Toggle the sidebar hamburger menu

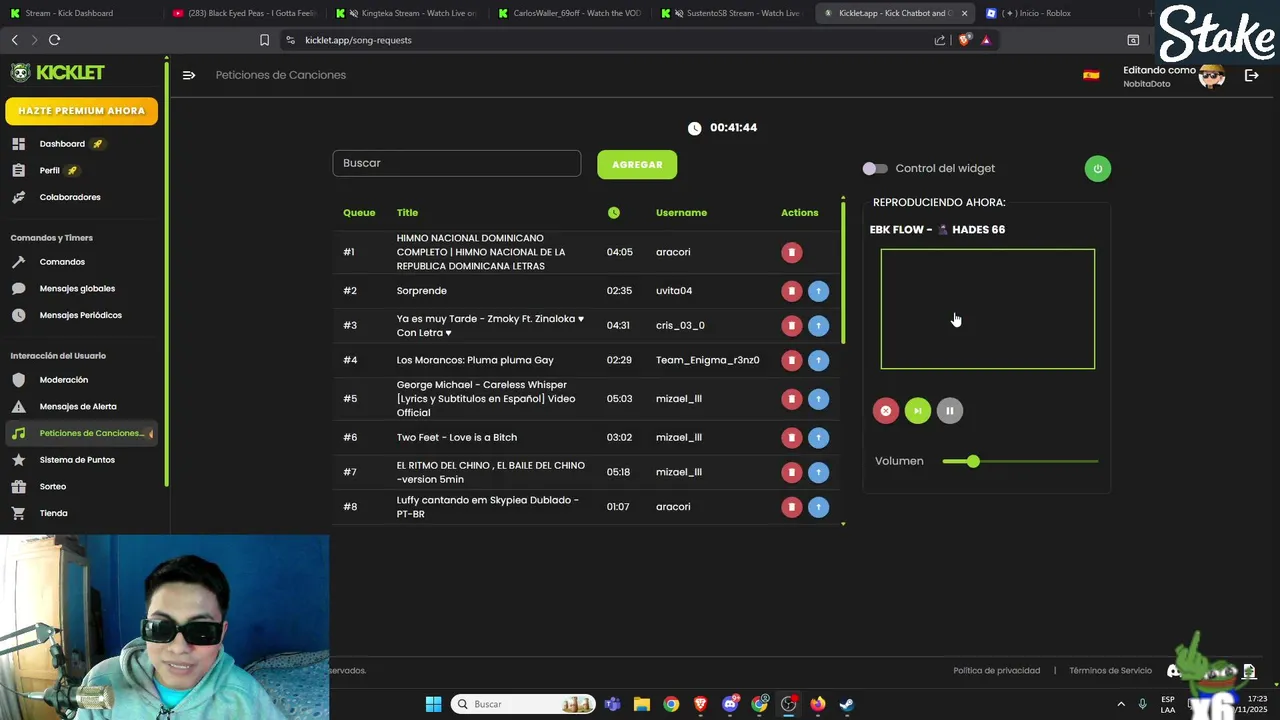tap(189, 75)
